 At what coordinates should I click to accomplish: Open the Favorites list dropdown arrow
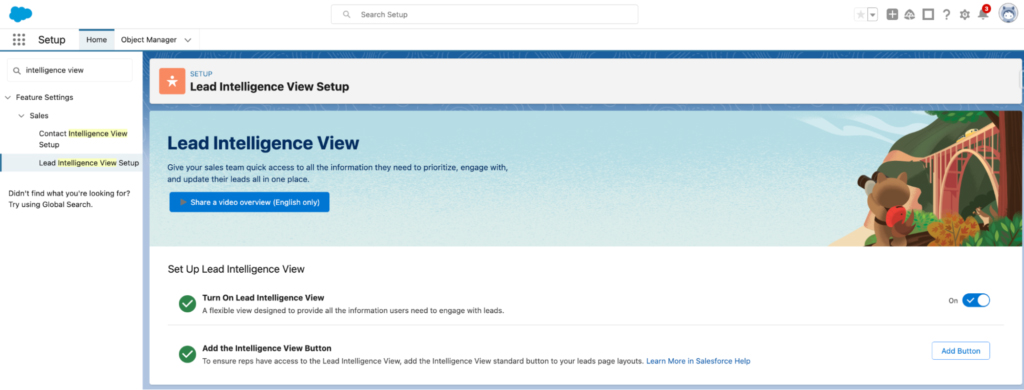pos(872,14)
